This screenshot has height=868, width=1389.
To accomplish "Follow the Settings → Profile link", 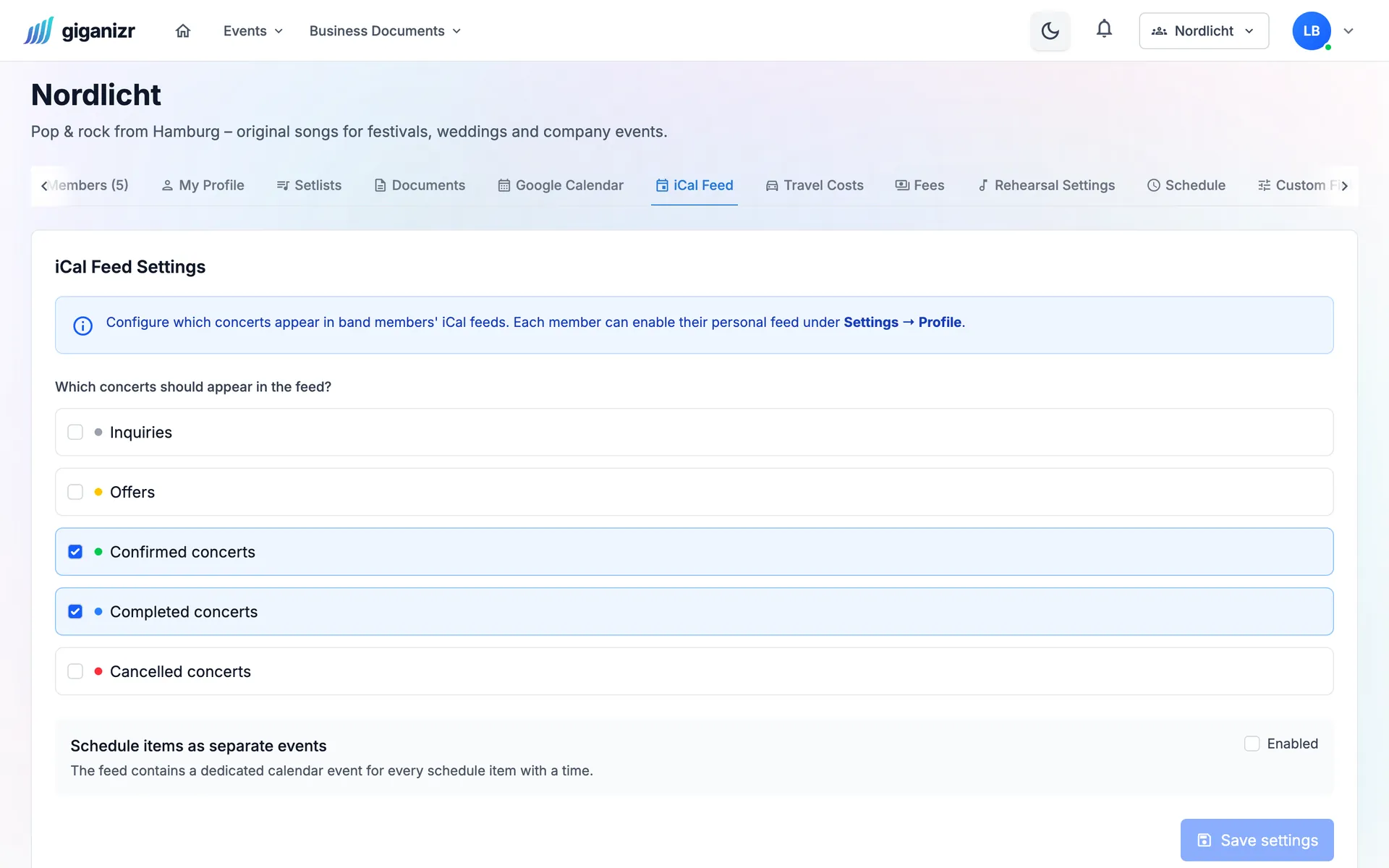I will 903,322.
